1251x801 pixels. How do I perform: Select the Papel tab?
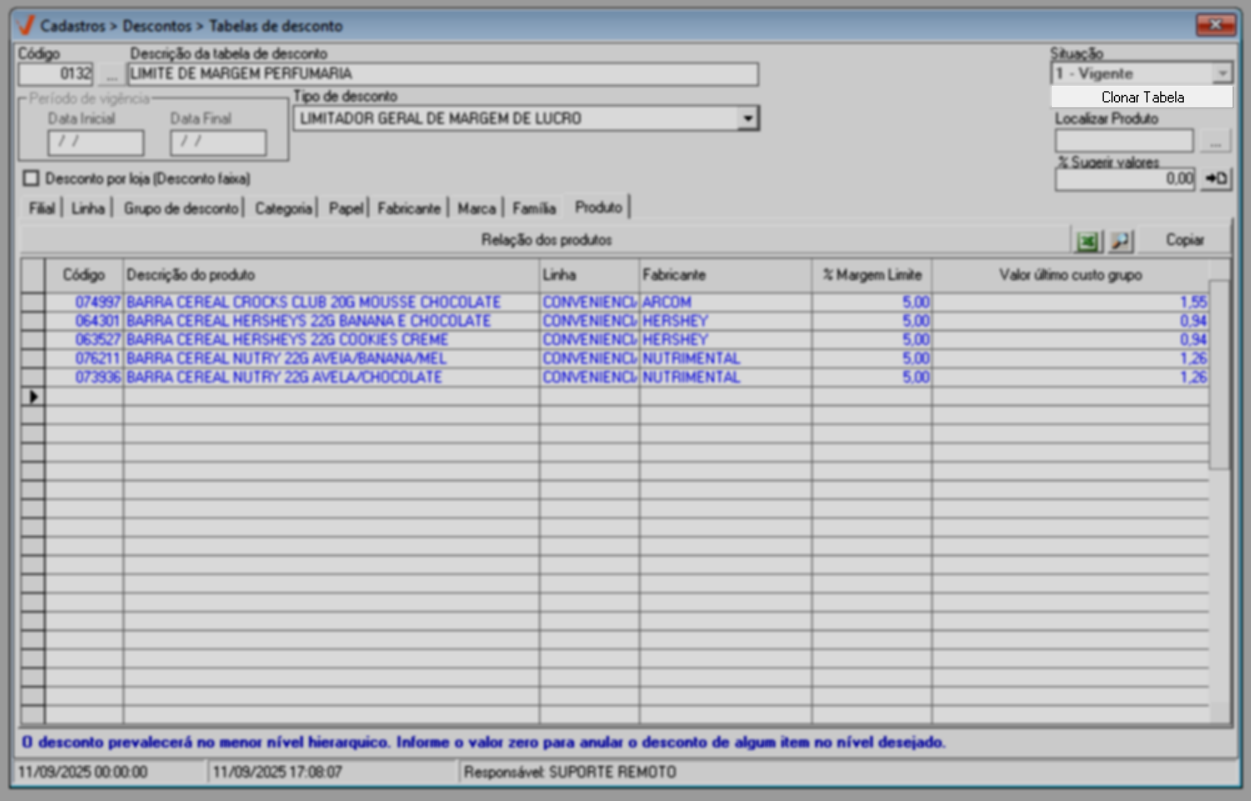[346, 208]
